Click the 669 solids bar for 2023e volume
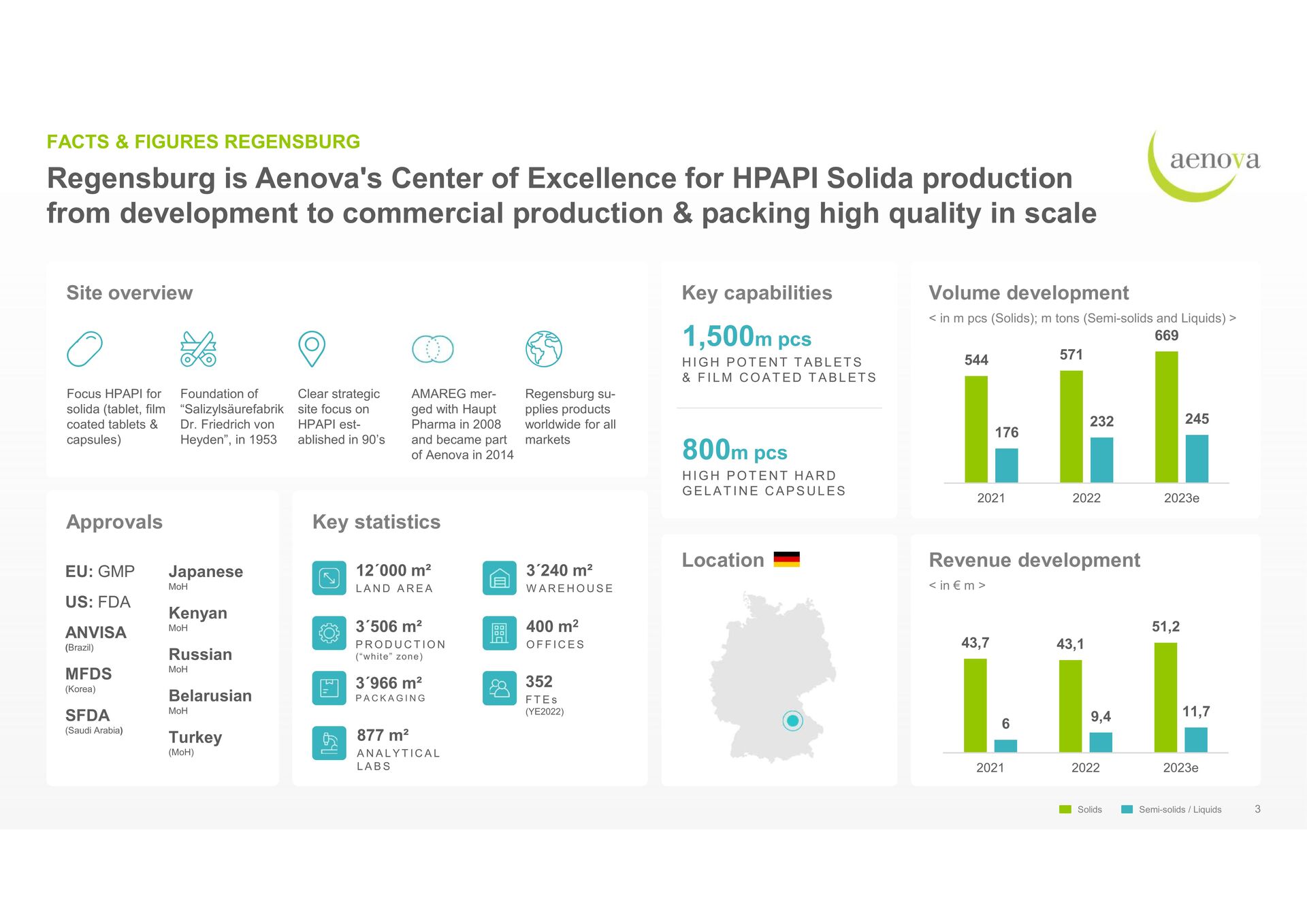Screen dimensions: 1307x924 pos(1167,417)
